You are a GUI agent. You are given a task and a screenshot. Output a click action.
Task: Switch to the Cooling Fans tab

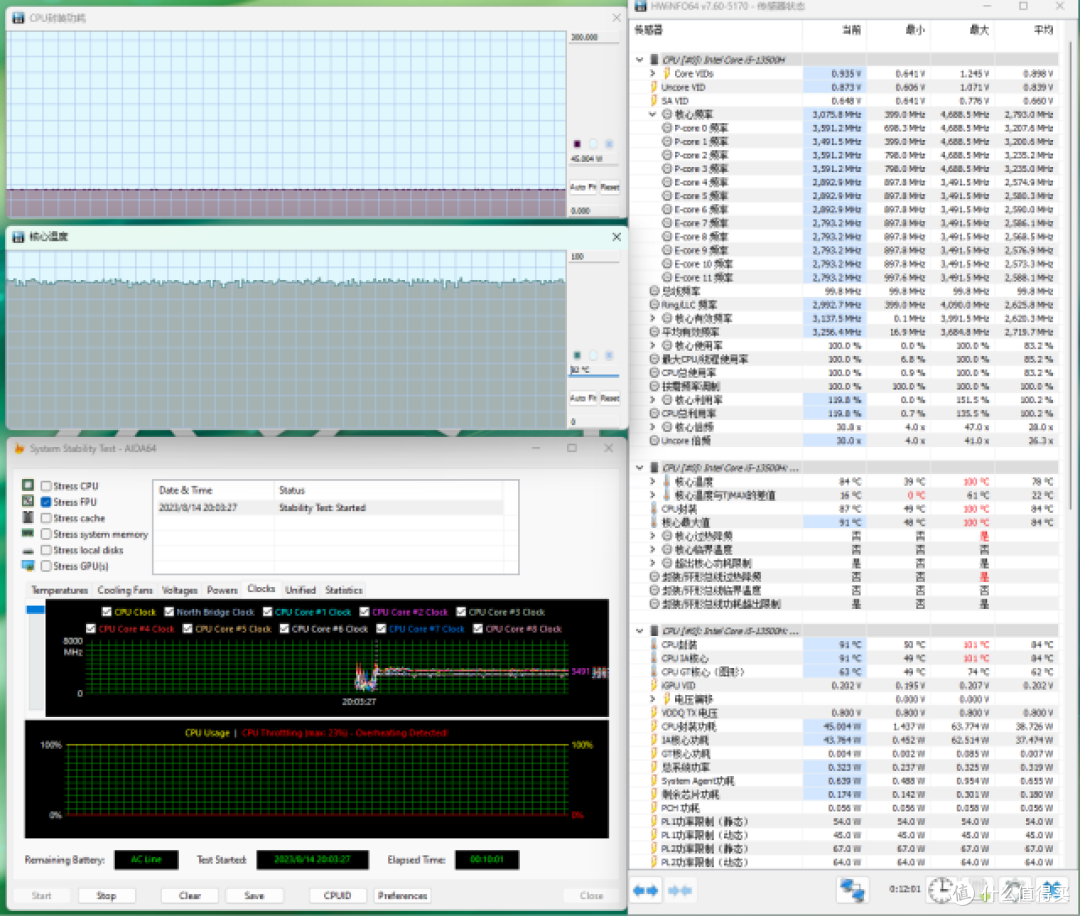pos(125,590)
